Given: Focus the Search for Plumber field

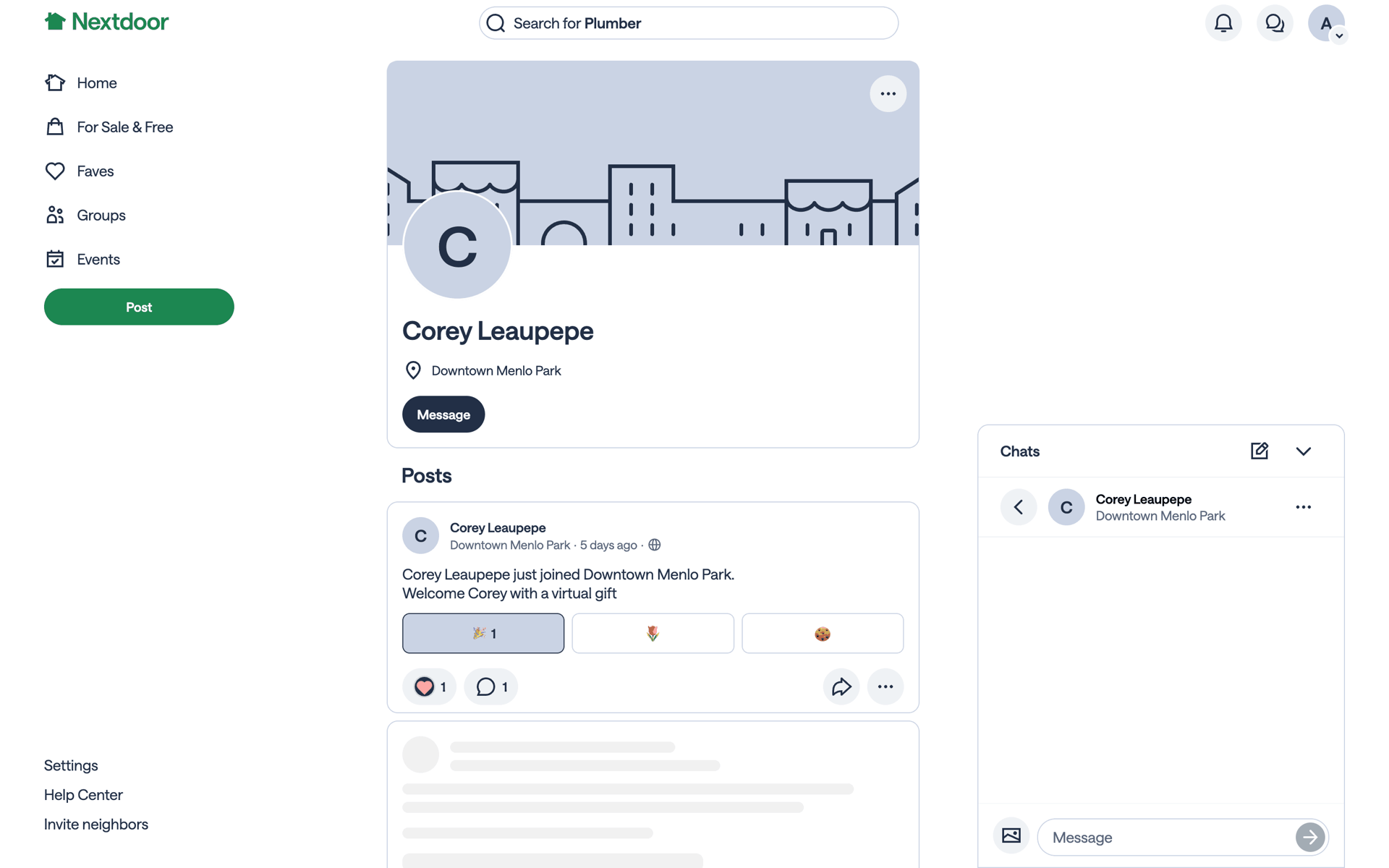Looking at the screenshot, I should [689, 23].
